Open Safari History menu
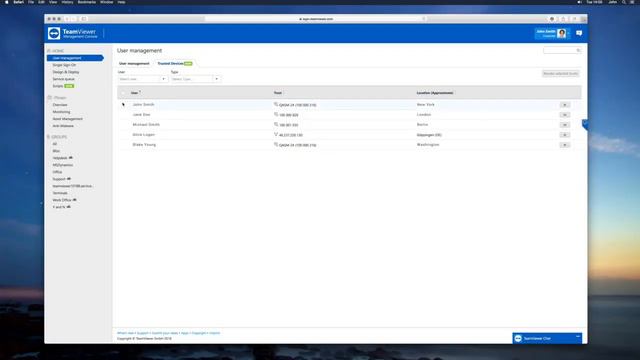Viewport: 640px width, 360px height. tap(67, 2)
